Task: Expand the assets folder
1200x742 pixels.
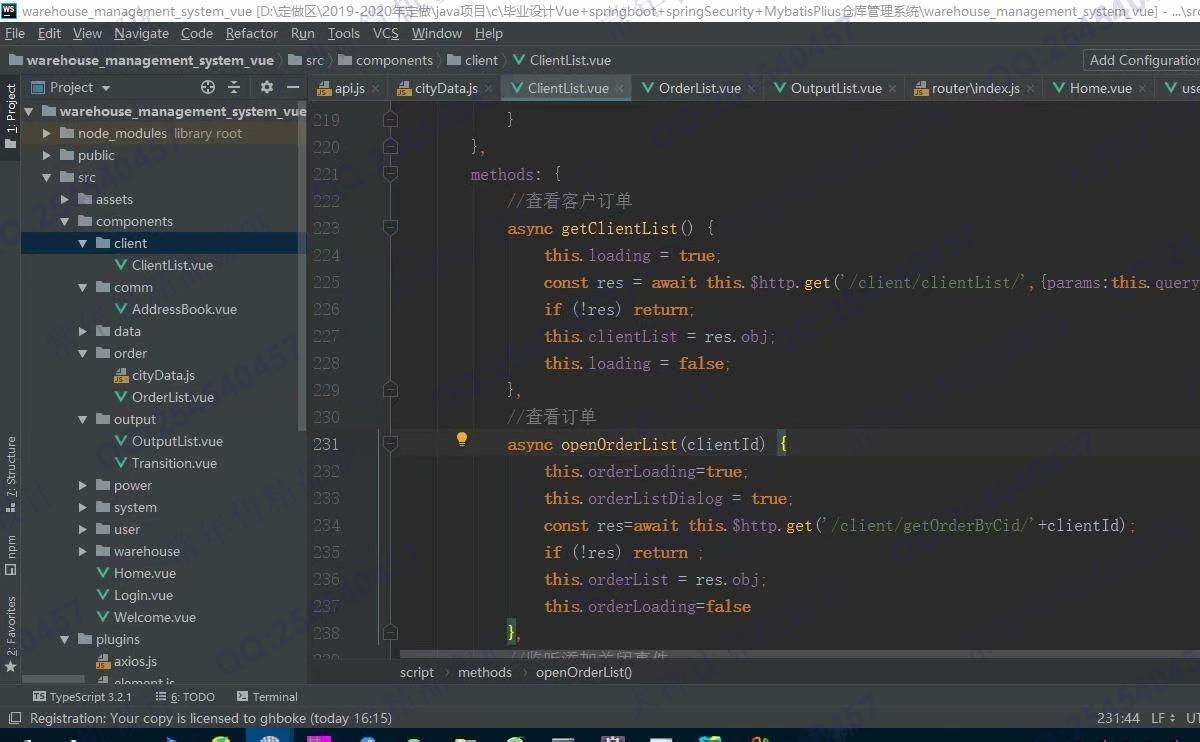Action: coord(64,199)
